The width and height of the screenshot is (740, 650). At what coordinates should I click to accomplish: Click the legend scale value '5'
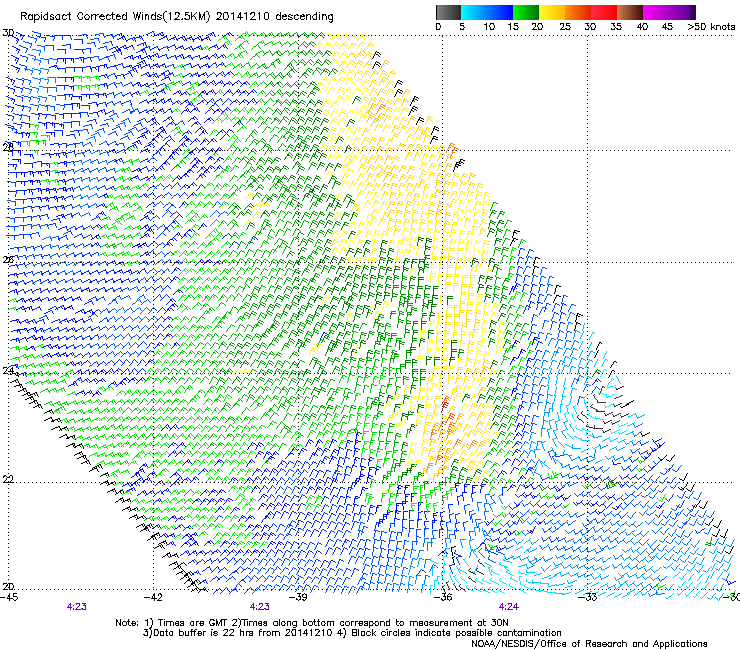point(462,27)
